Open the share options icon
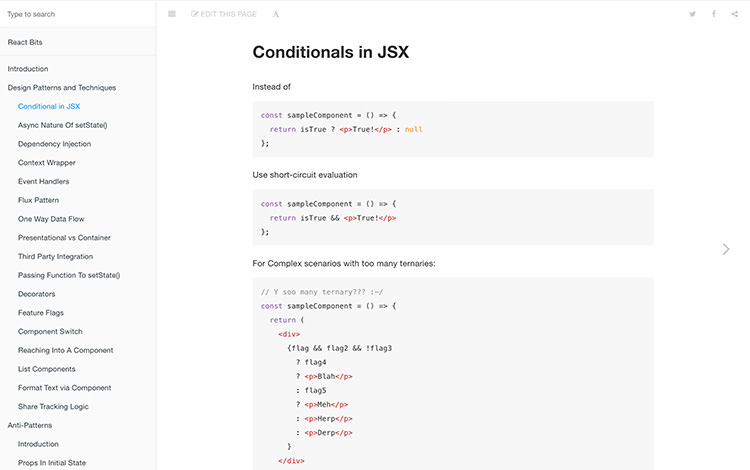This screenshot has width=750, height=470. (735, 14)
